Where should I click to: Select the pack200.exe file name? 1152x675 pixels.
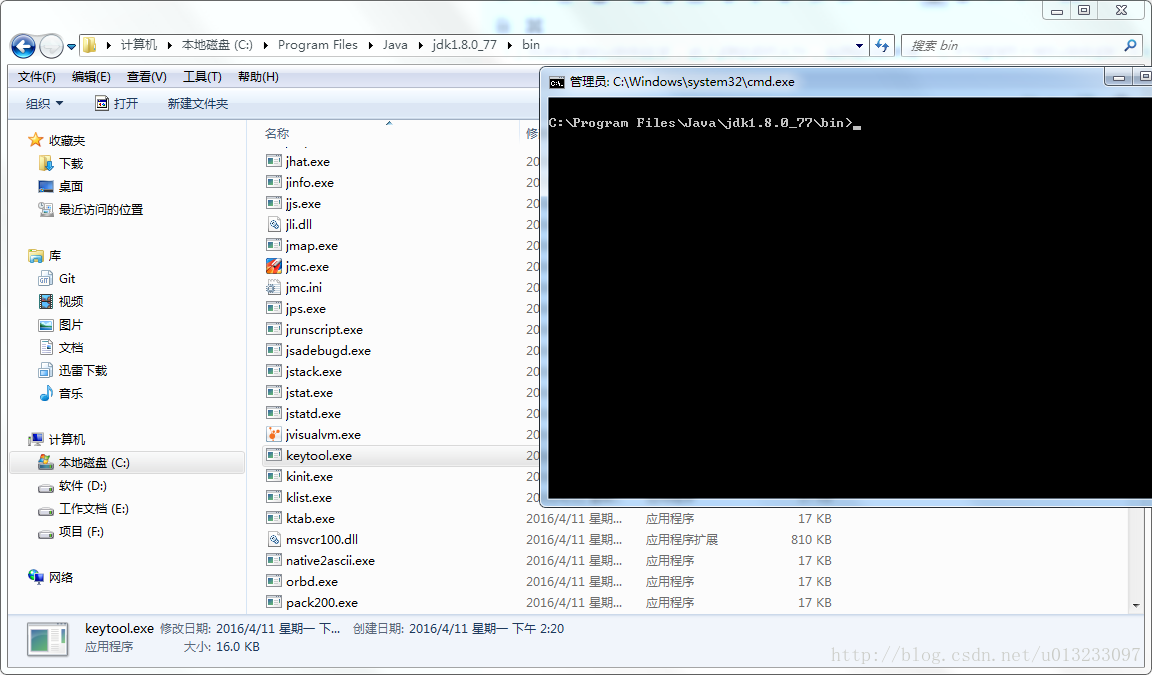322,602
